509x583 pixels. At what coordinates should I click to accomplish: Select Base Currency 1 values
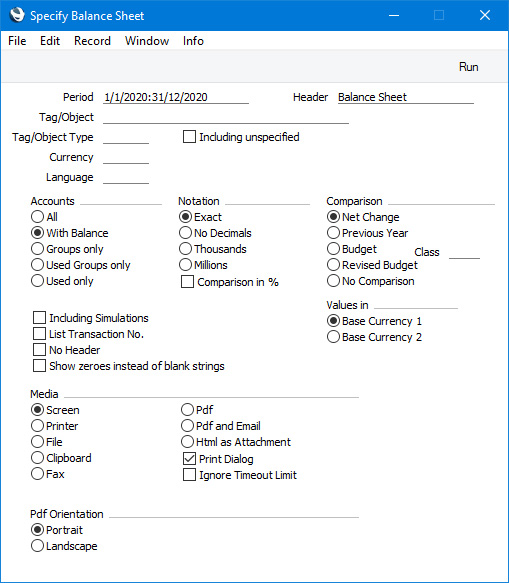334,321
